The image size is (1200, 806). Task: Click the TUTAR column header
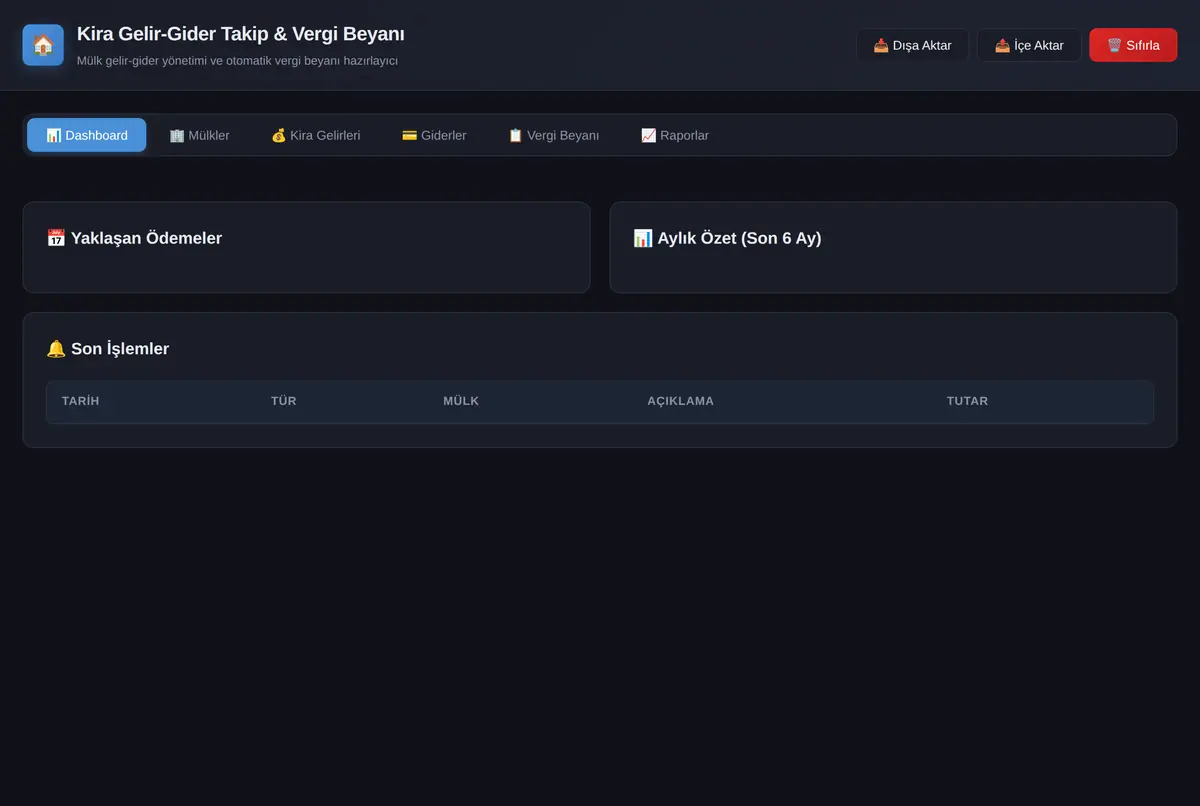click(967, 401)
